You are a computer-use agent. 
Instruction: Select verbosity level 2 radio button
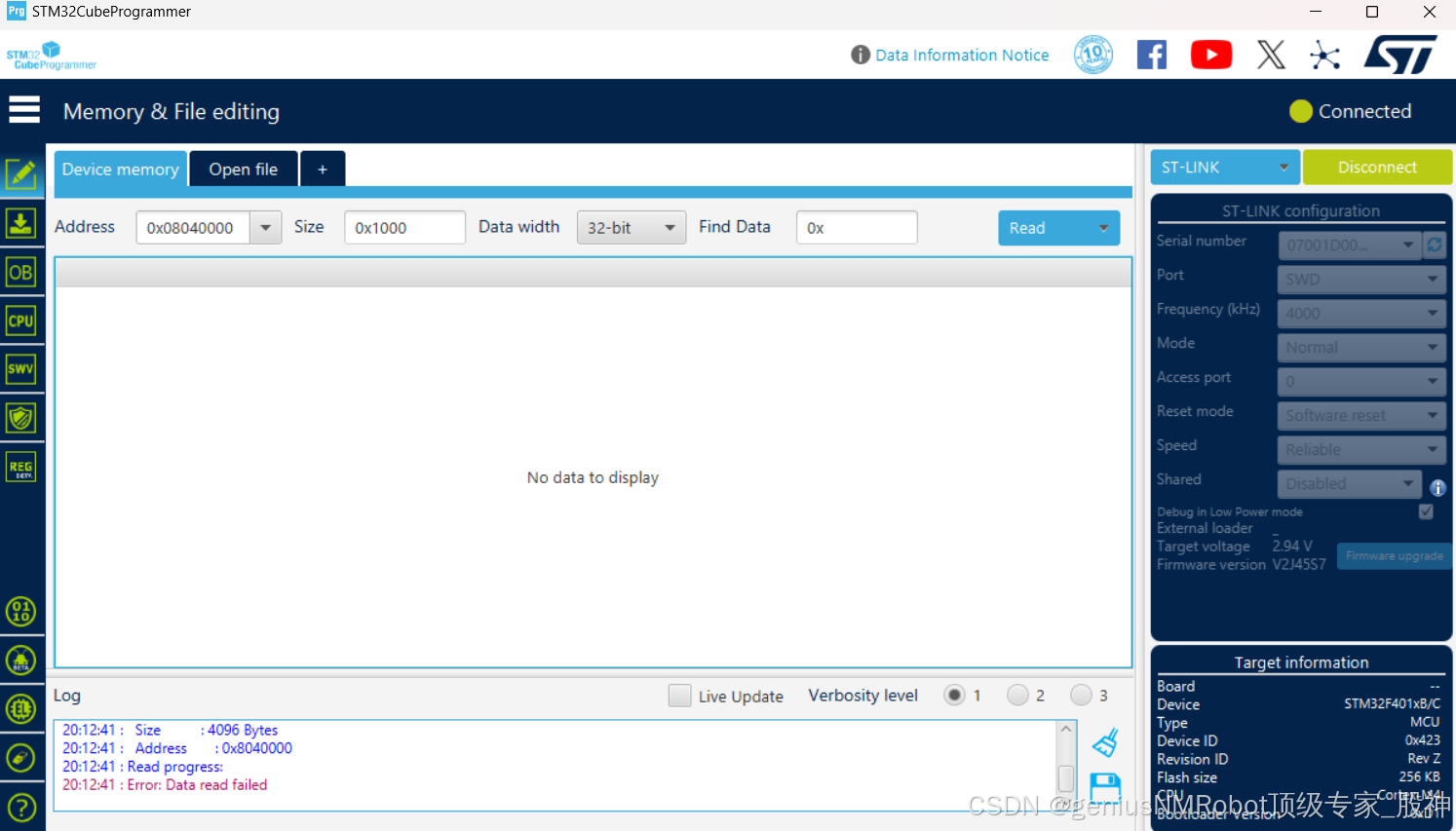coord(1017,695)
